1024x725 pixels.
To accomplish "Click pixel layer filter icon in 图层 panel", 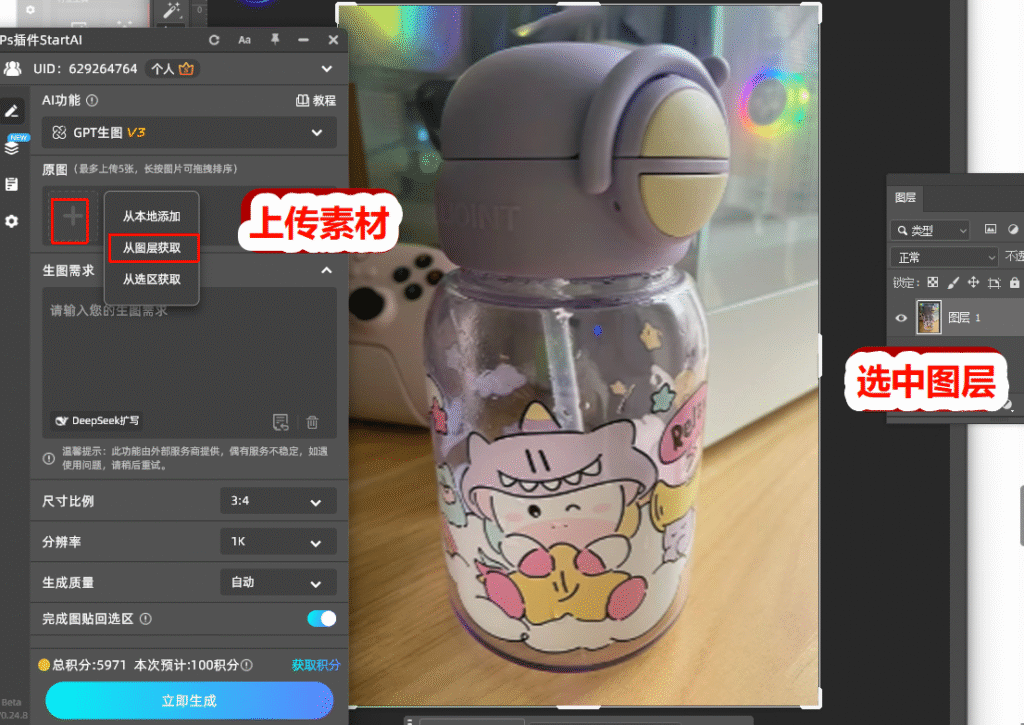I will (x=991, y=229).
